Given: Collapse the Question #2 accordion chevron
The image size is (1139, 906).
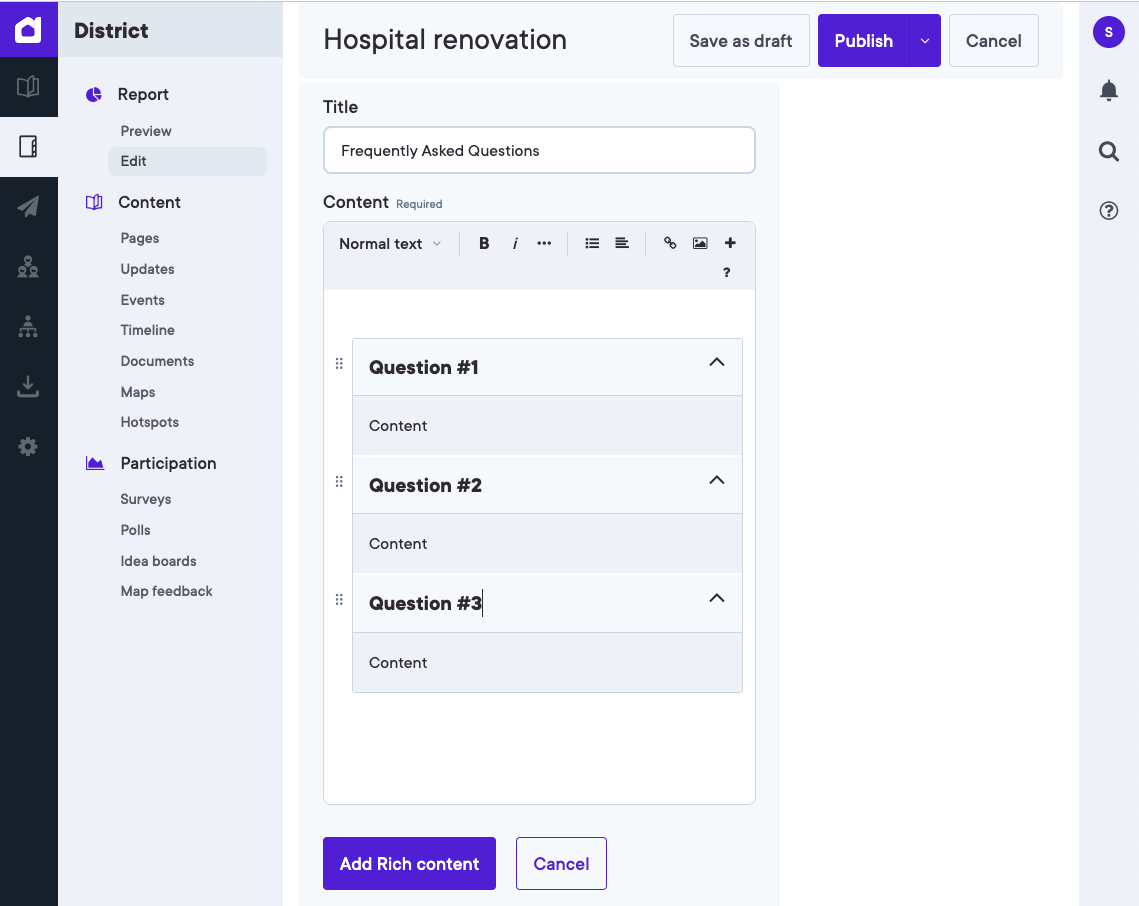Looking at the screenshot, I should tap(716, 481).
